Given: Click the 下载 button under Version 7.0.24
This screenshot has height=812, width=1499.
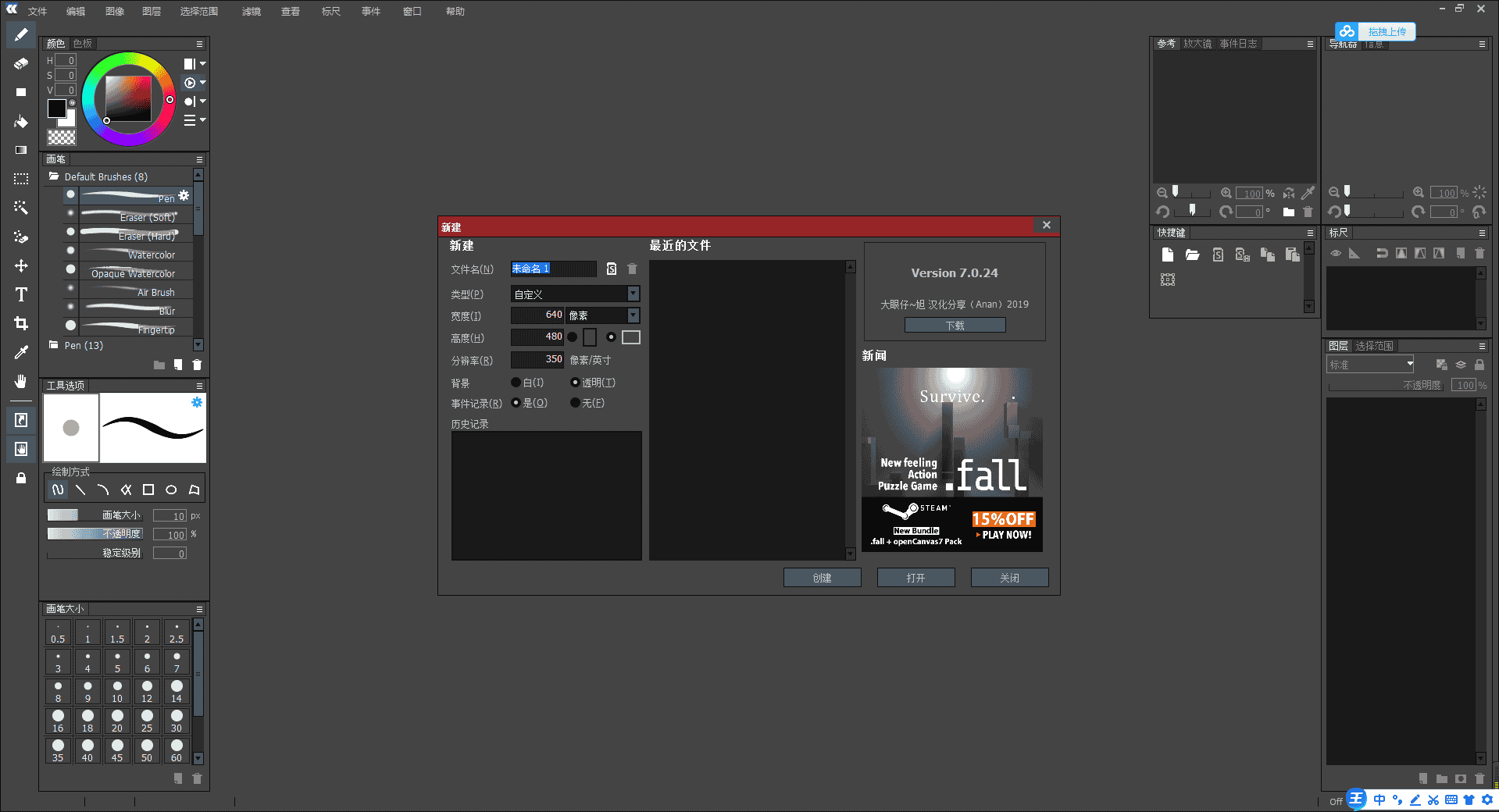Looking at the screenshot, I should [x=954, y=325].
